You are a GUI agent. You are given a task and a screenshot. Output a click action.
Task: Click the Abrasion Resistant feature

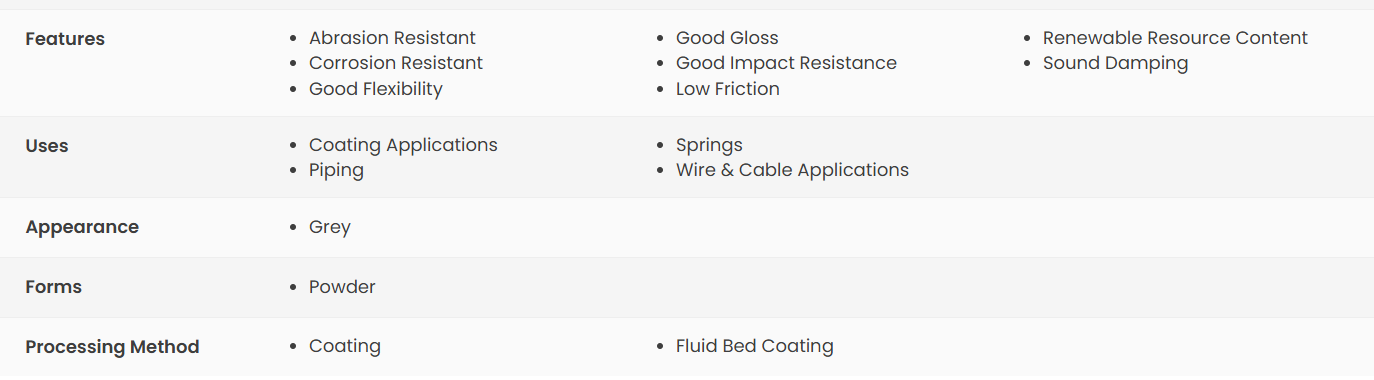click(392, 38)
